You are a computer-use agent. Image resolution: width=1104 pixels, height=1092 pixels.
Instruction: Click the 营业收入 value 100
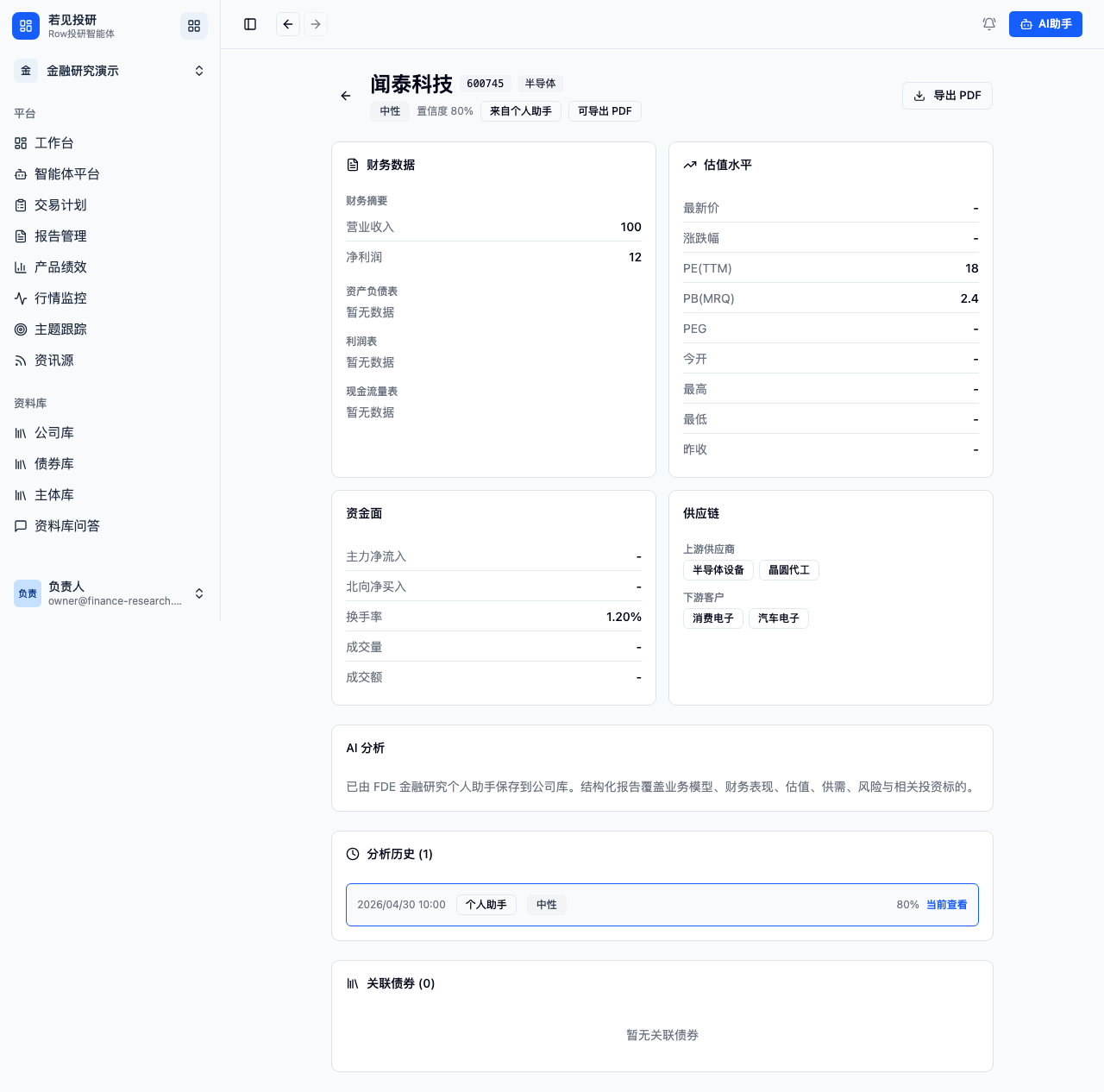[631, 227]
